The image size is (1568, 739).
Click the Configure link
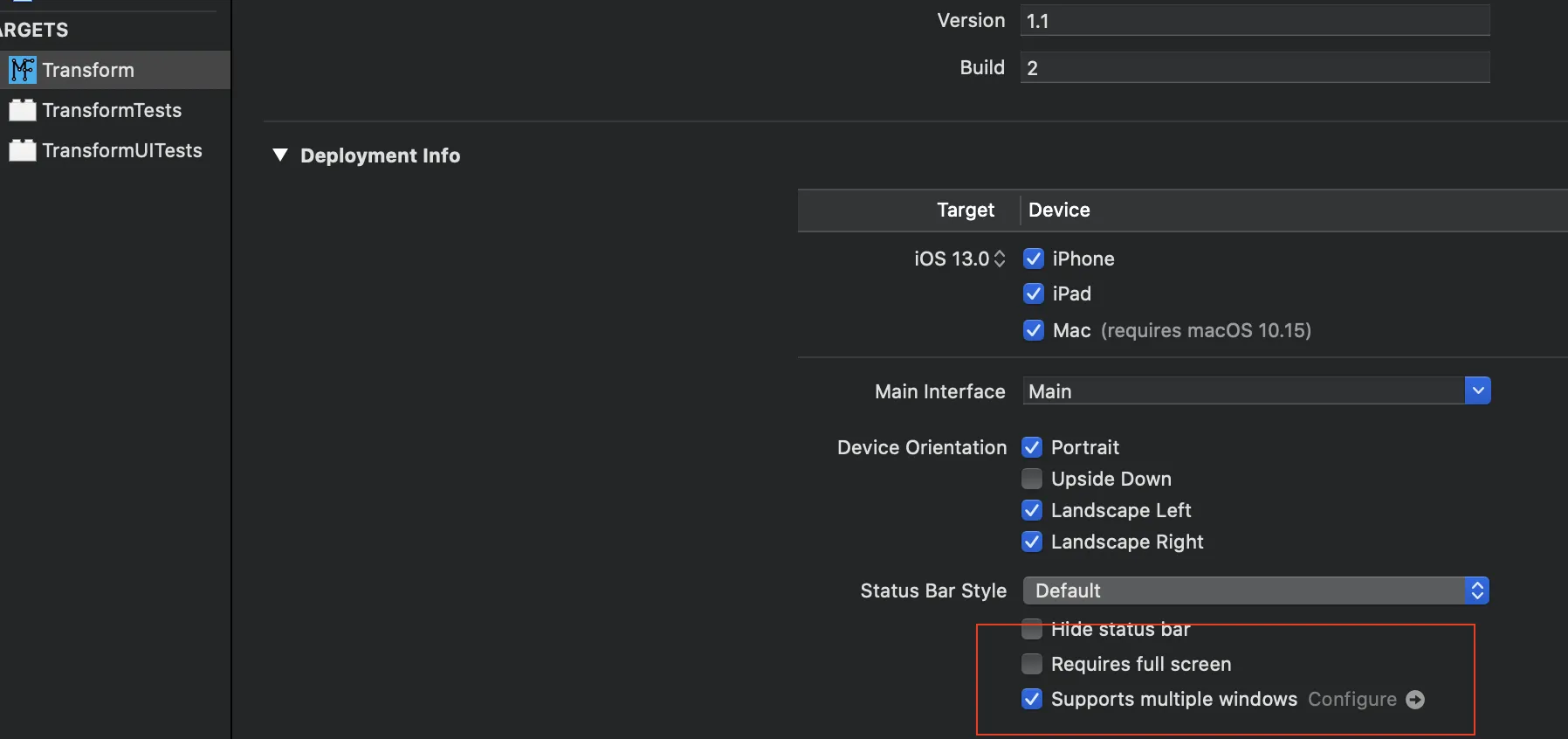tap(1351, 700)
